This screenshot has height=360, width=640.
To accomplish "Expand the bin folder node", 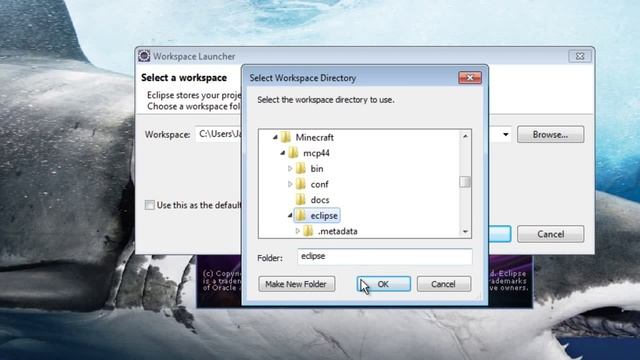I will (290, 169).
